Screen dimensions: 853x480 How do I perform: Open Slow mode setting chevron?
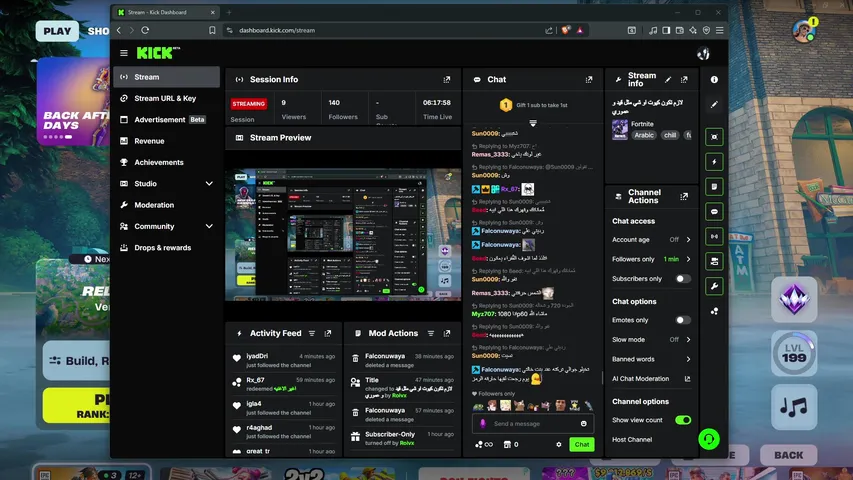pos(688,340)
